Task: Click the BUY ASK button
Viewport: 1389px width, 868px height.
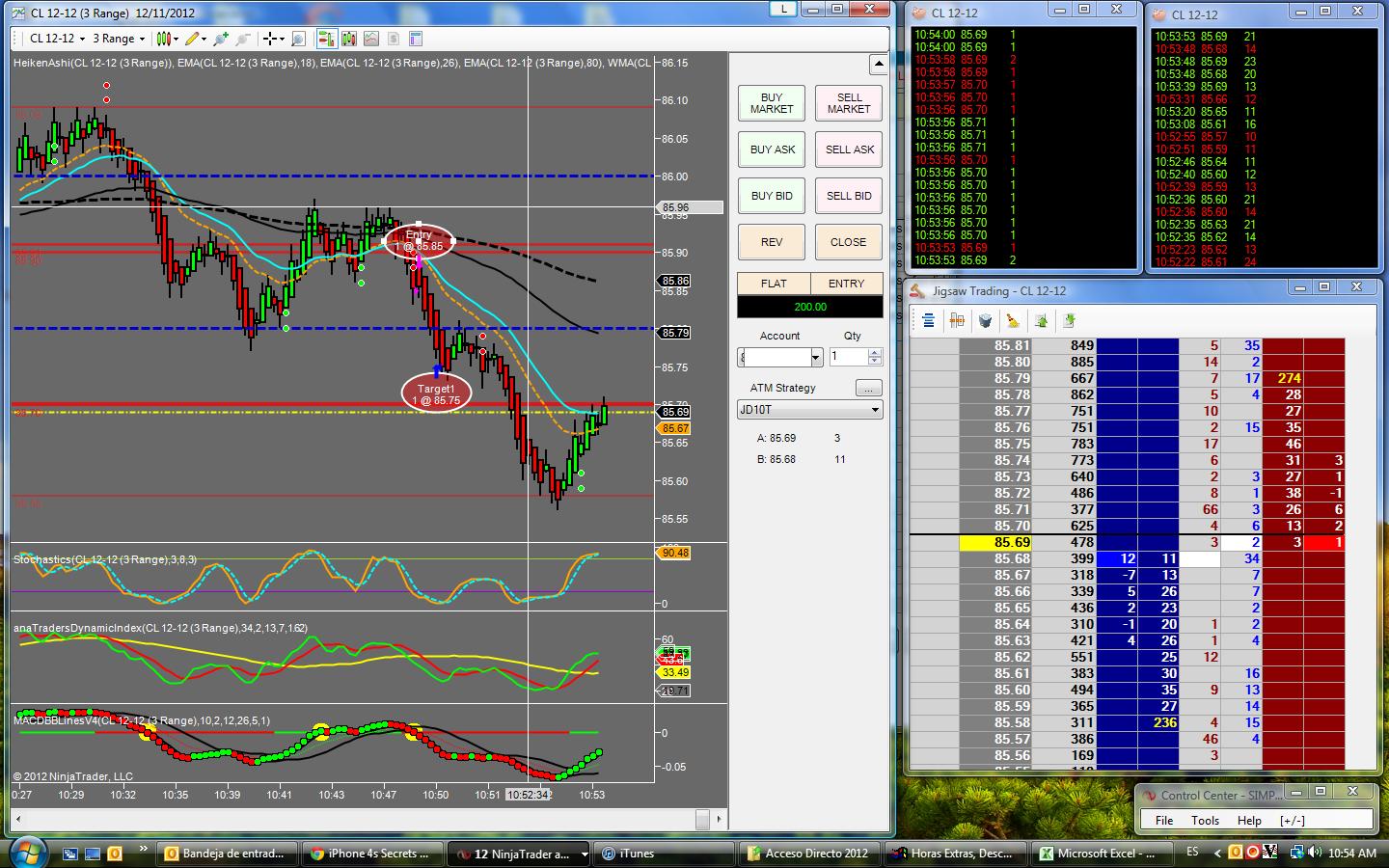Action: (772, 149)
